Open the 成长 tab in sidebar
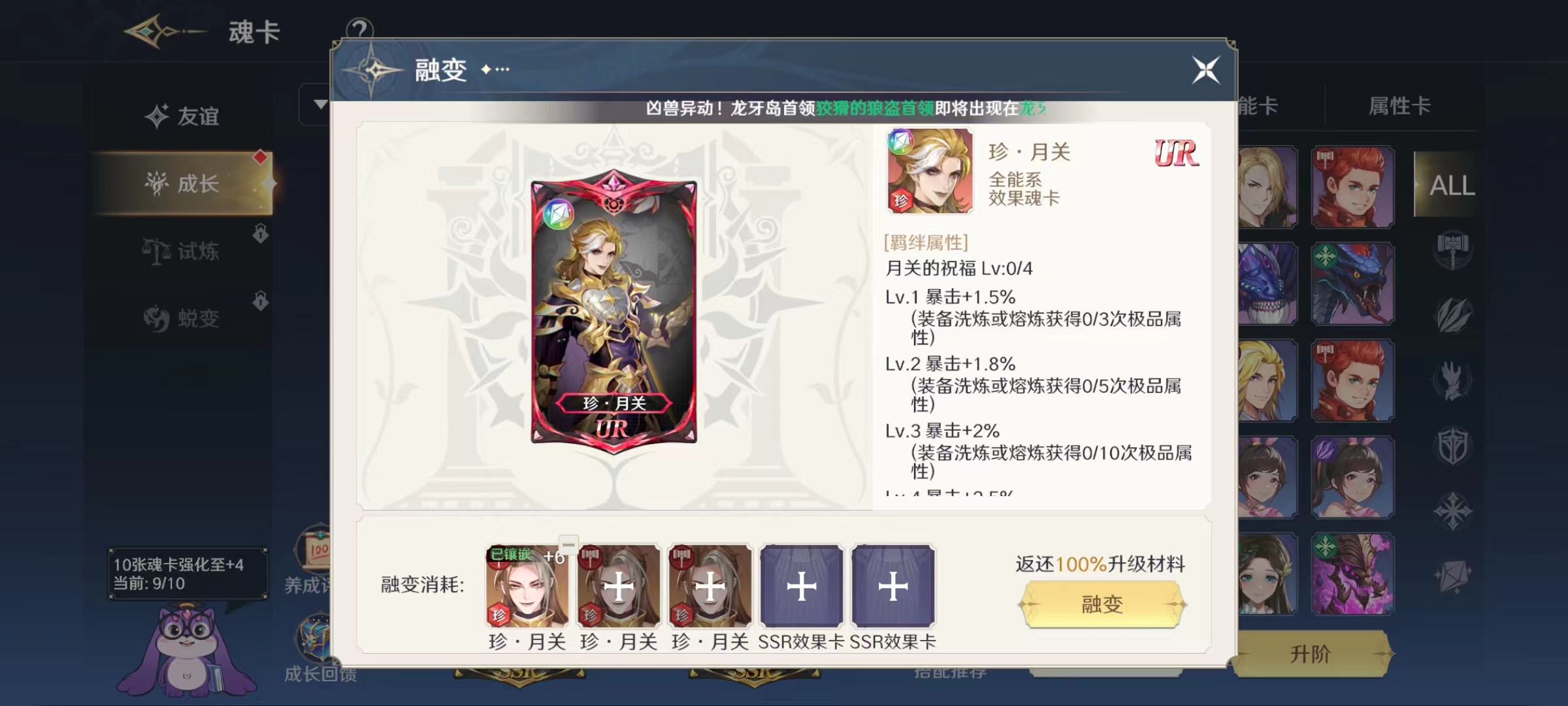The image size is (1568, 706). (x=182, y=184)
